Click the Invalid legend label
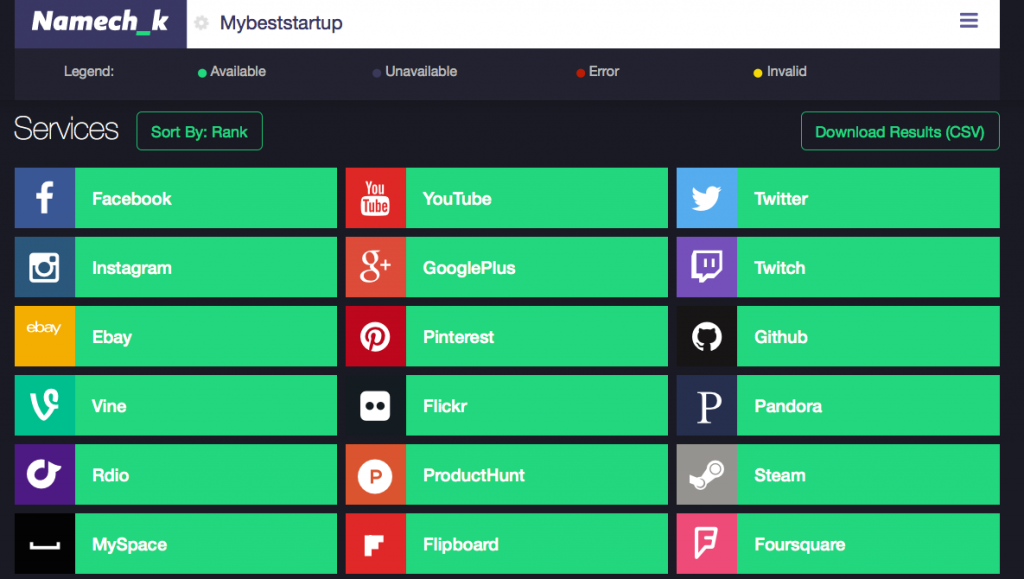 (786, 72)
